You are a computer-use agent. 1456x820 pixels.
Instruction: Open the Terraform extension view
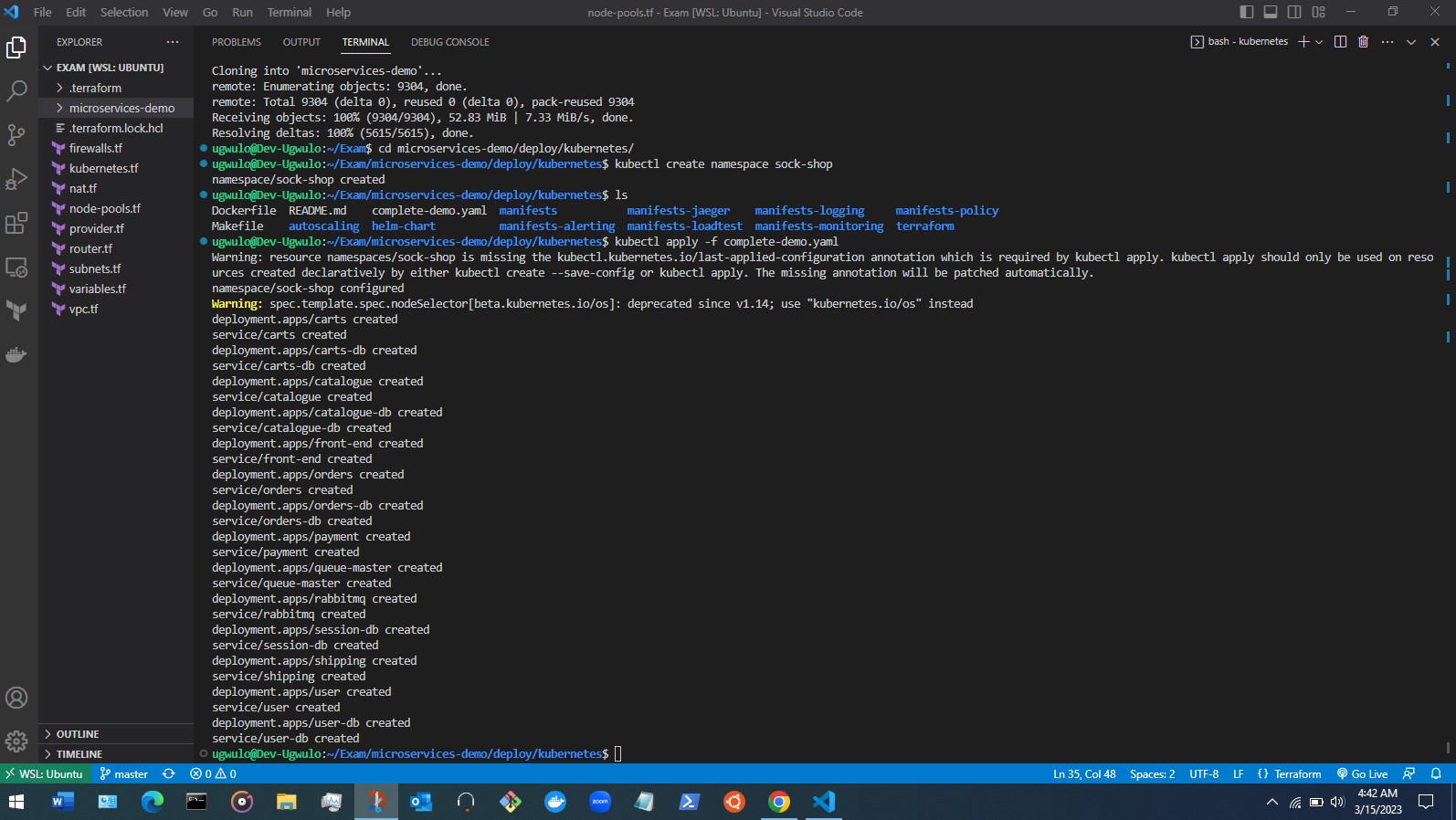tap(16, 310)
